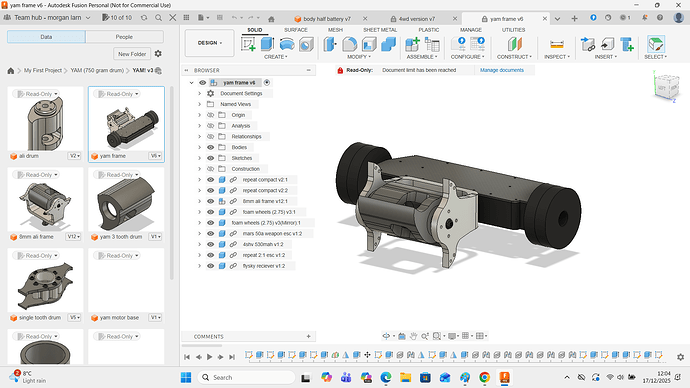Switch to the UTILITIES tab
690x388 pixels.
coord(514,30)
